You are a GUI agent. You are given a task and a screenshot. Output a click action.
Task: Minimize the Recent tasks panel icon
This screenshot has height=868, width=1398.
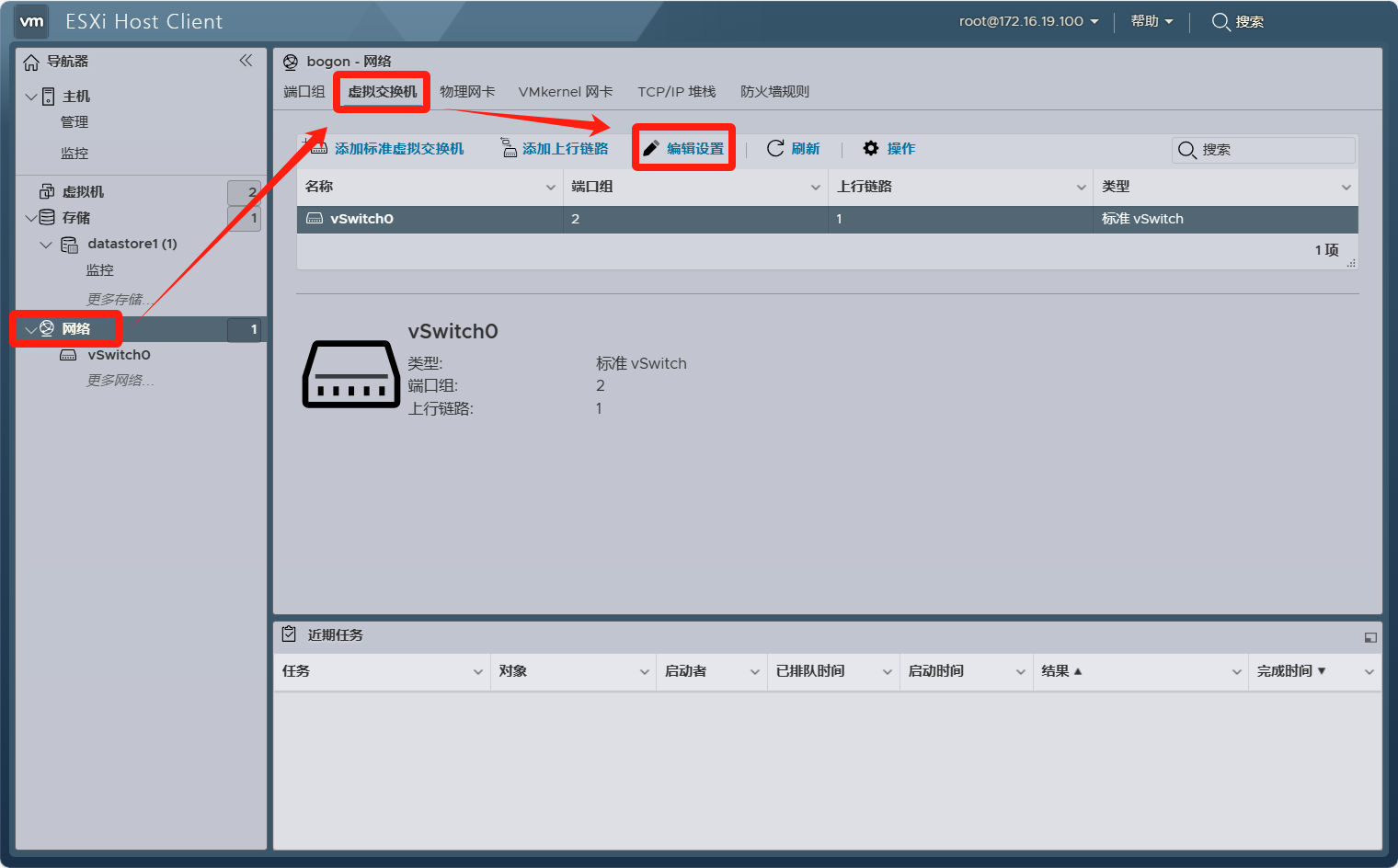click(1369, 637)
